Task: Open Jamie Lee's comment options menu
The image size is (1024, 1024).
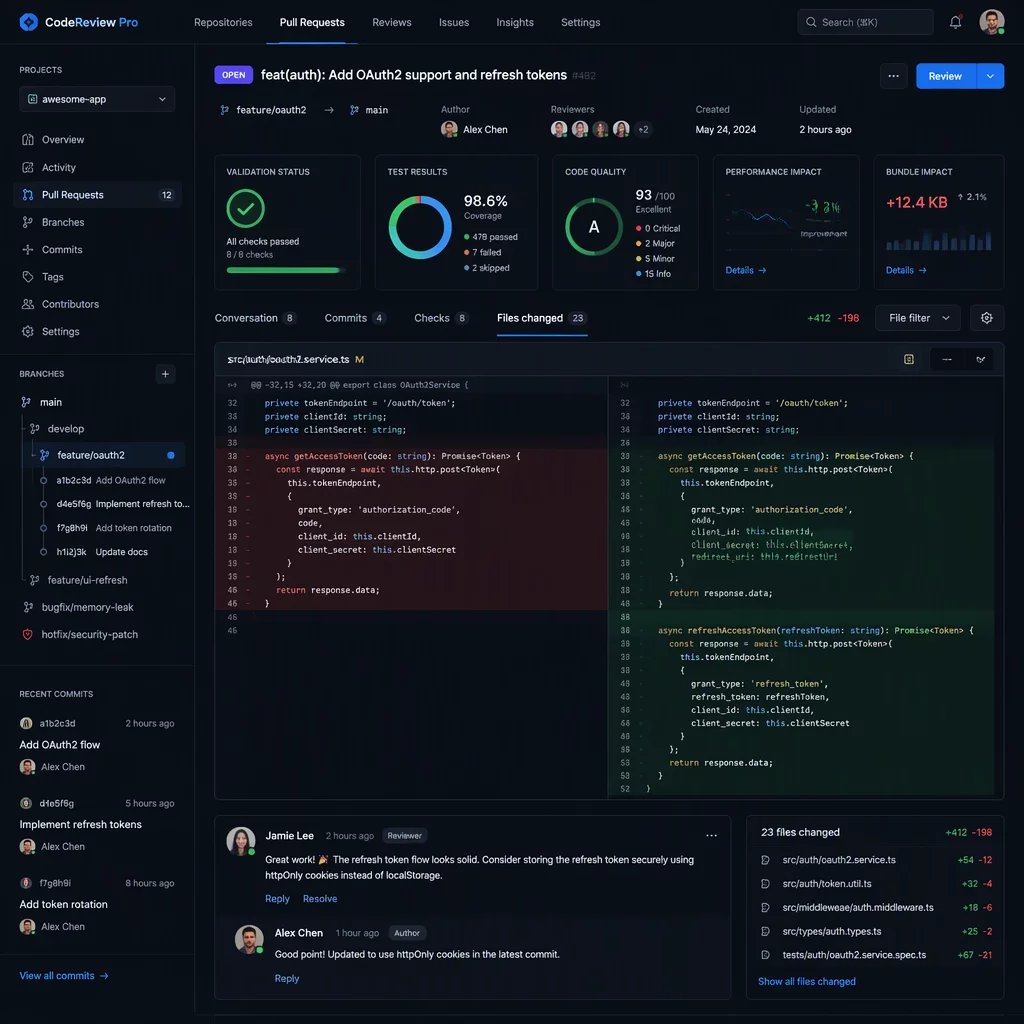Action: click(711, 835)
